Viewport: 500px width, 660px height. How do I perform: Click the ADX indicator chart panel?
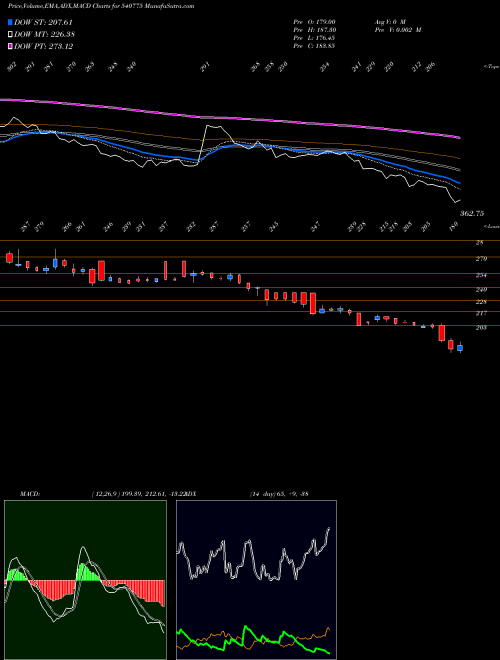tap(256, 580)
